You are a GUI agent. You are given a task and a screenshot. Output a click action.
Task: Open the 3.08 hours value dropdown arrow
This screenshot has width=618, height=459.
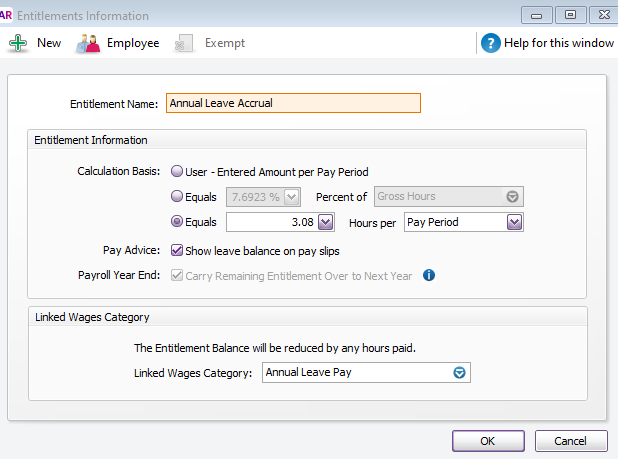[325, 222]
